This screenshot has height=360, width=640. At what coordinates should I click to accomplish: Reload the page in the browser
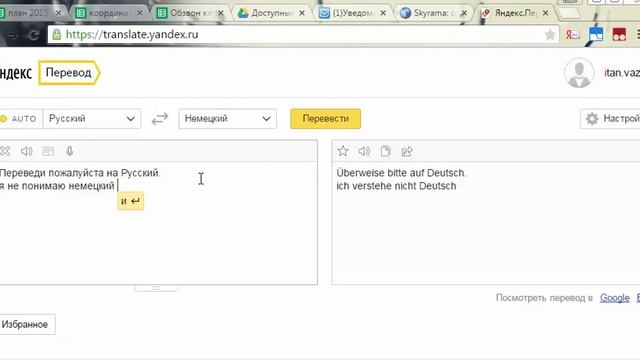click(33, 35)
